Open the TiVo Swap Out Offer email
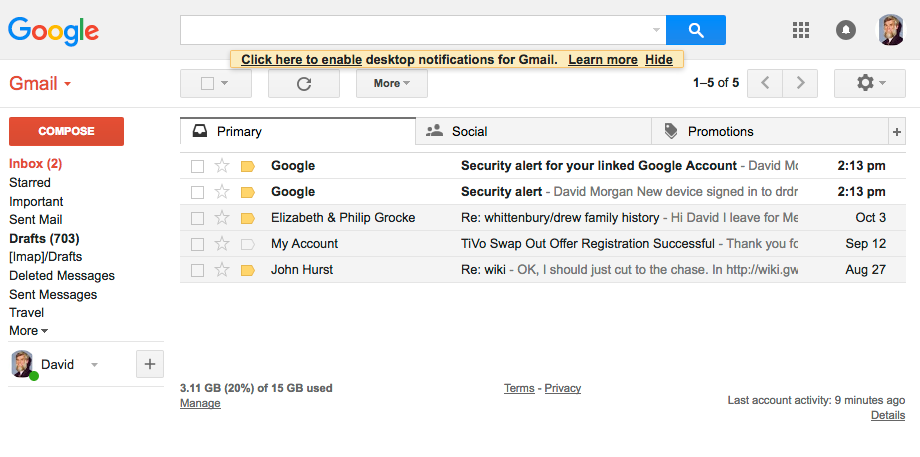The image size is (920, 457). point(588,243)
